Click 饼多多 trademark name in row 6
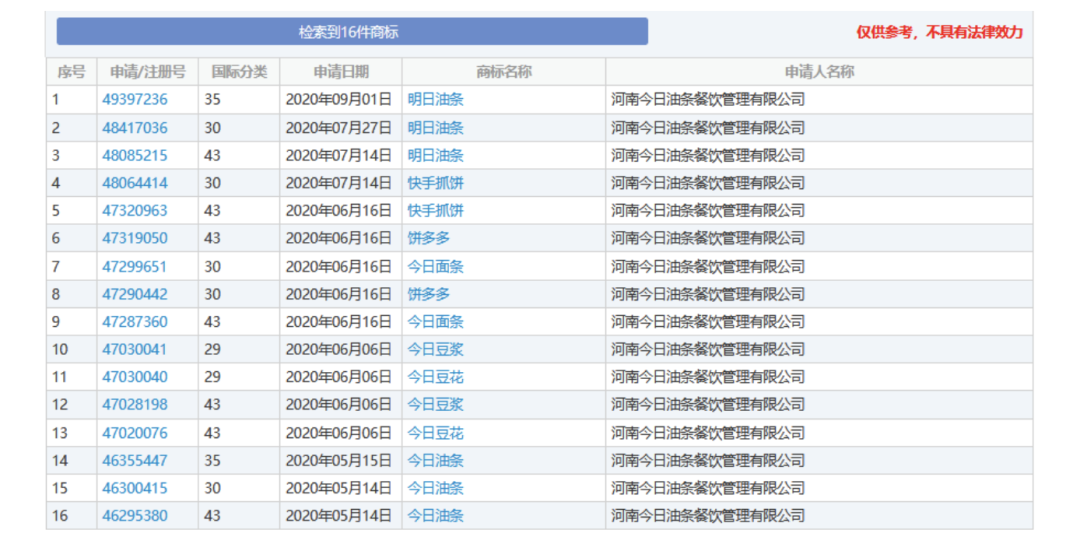This screenshot has height=551, width=1080. pos(429,238)
